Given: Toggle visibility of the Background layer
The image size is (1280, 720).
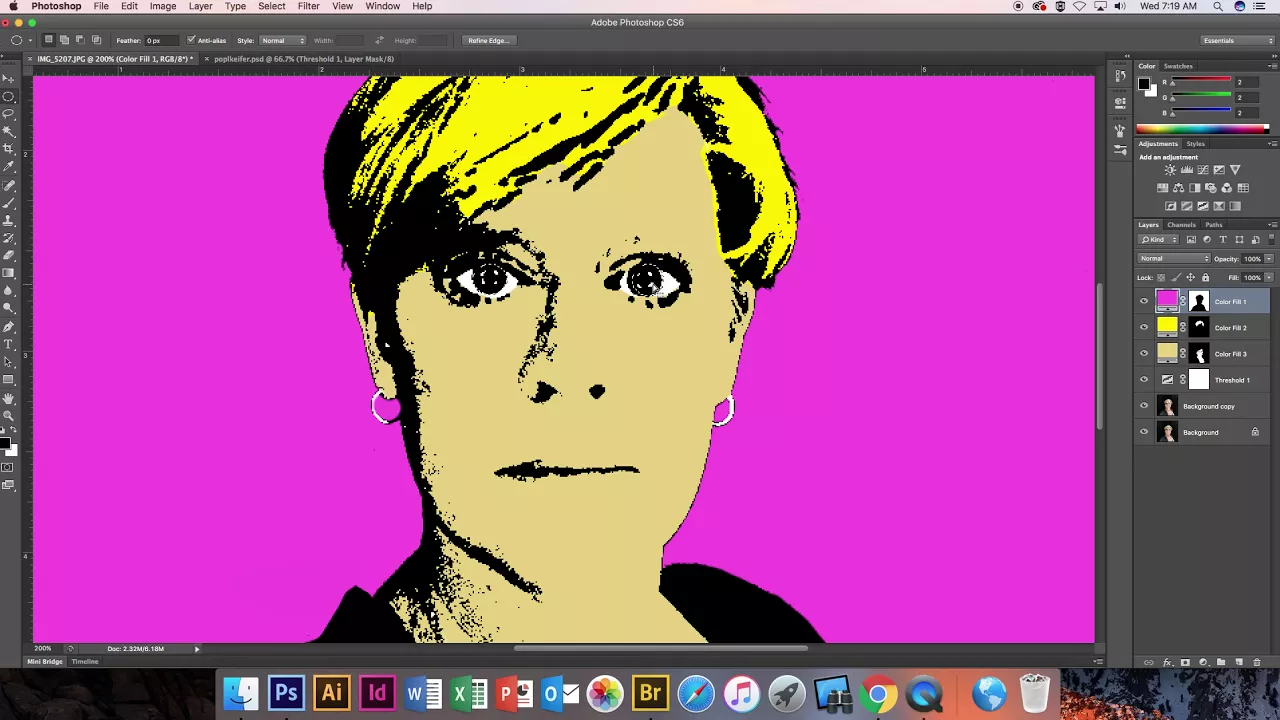Looking at the screenshot, I should [x=1144, y=432].
